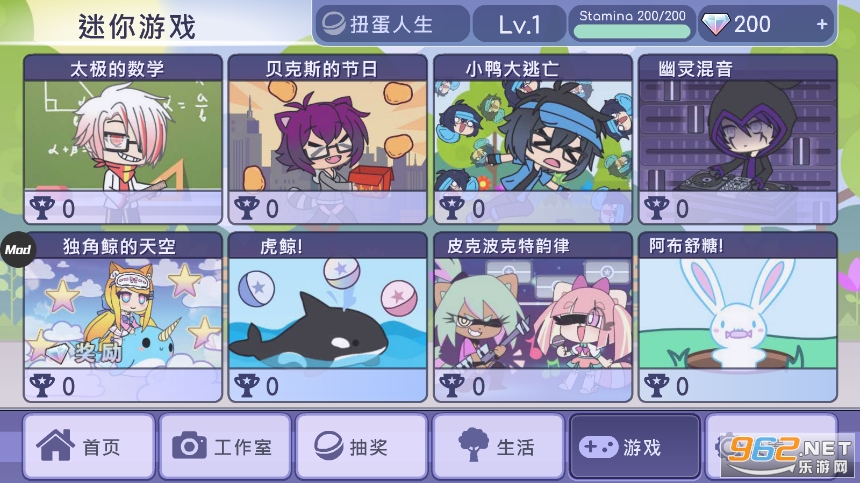Click the home icon on 首页

(x=55, y=445)
